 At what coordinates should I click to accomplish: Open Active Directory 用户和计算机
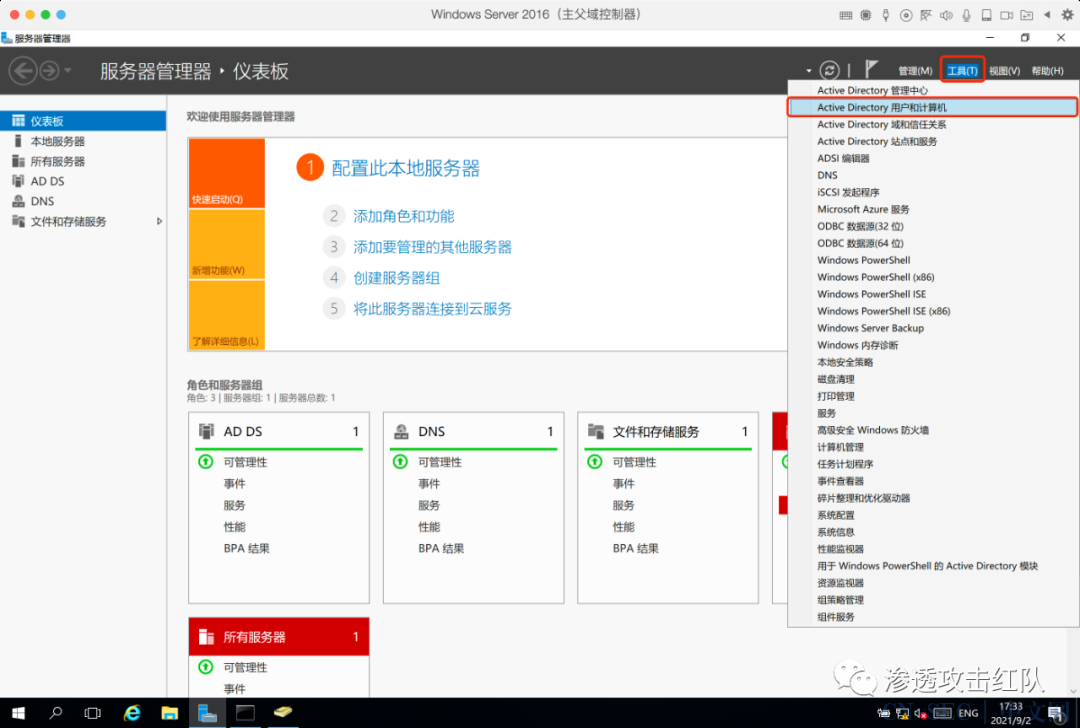(933, 107)
